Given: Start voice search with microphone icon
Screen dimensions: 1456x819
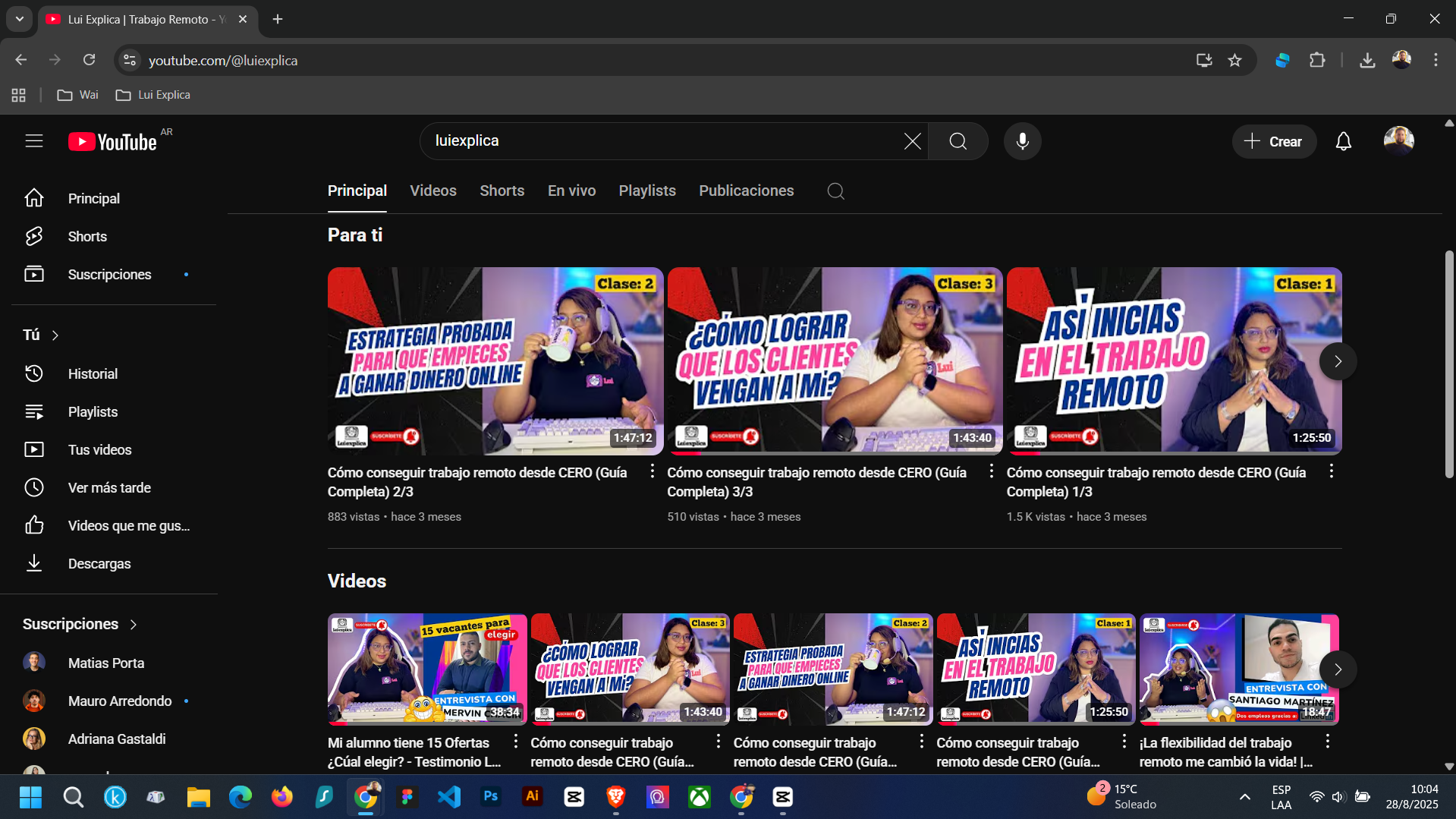Looking at the screenshot, I should click(1022, 141).
